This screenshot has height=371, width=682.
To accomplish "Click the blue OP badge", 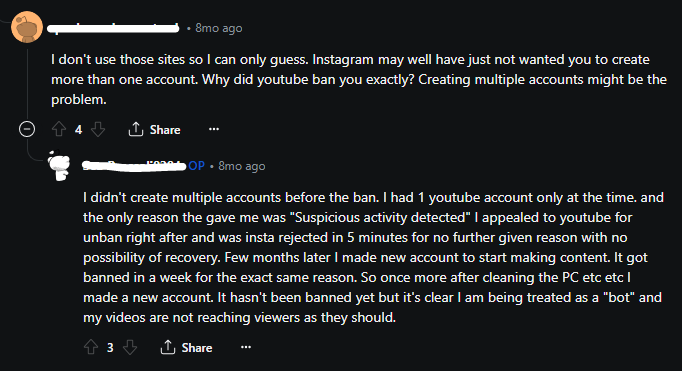I will point(196,166).
